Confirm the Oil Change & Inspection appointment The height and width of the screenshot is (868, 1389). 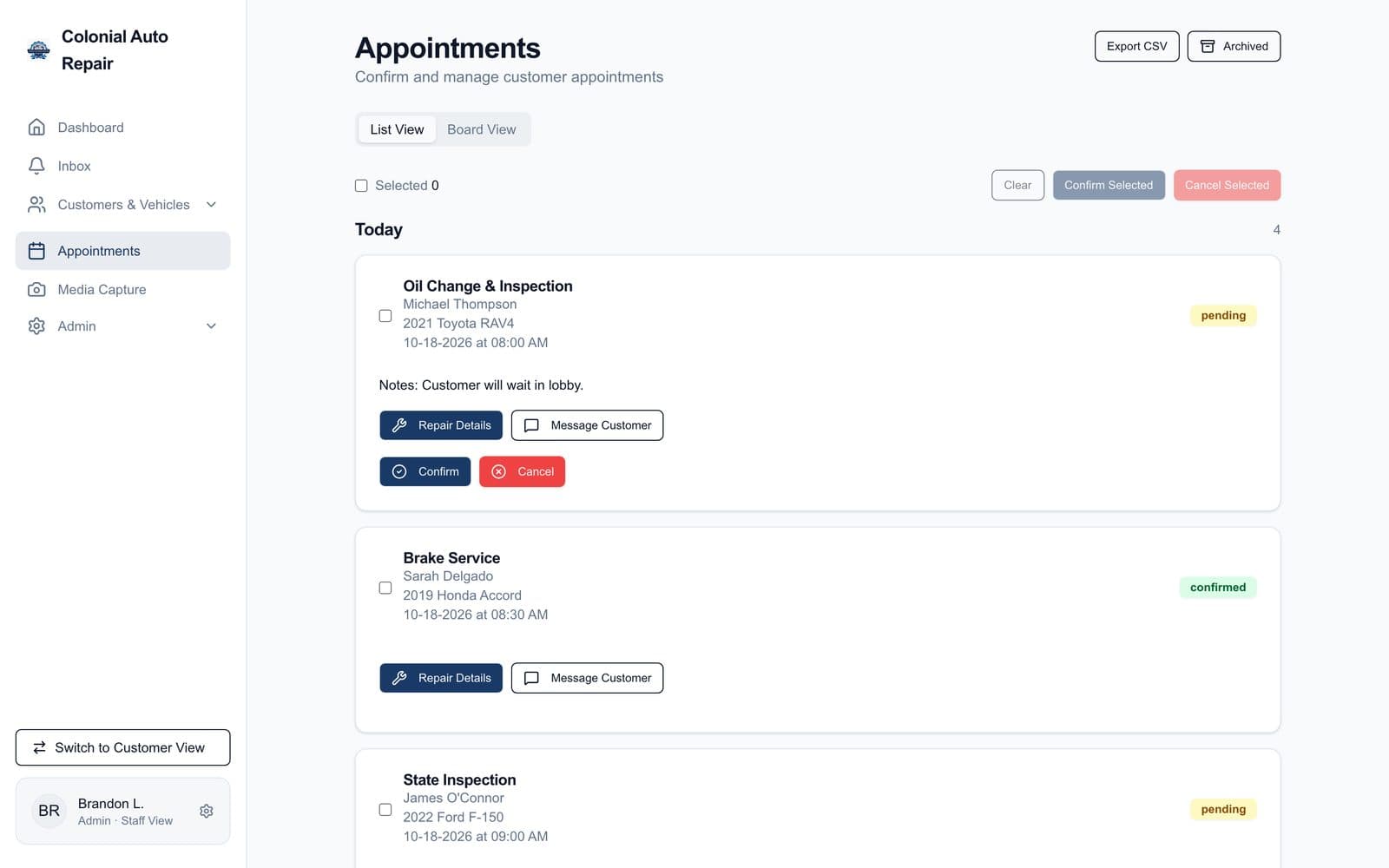425,471
